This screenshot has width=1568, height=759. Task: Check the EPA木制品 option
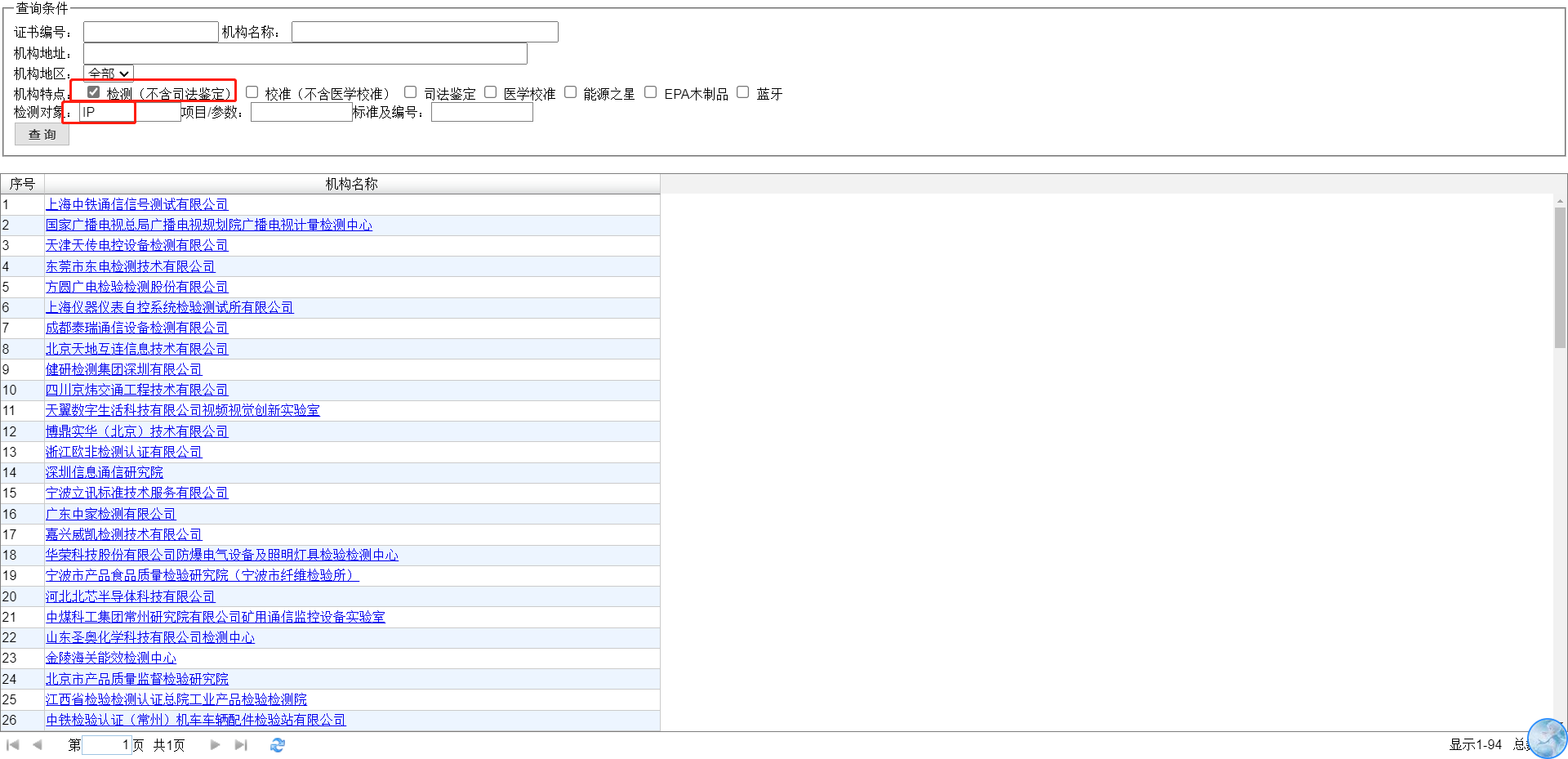click(x=651, y=92)
